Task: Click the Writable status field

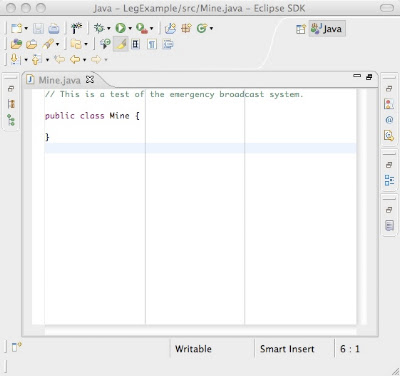Action: click(193, 349)
